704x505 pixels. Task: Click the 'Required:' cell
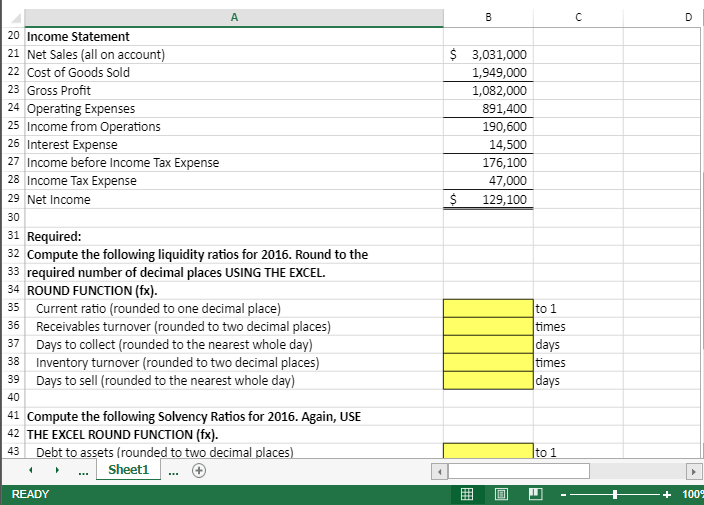point(234,236)
